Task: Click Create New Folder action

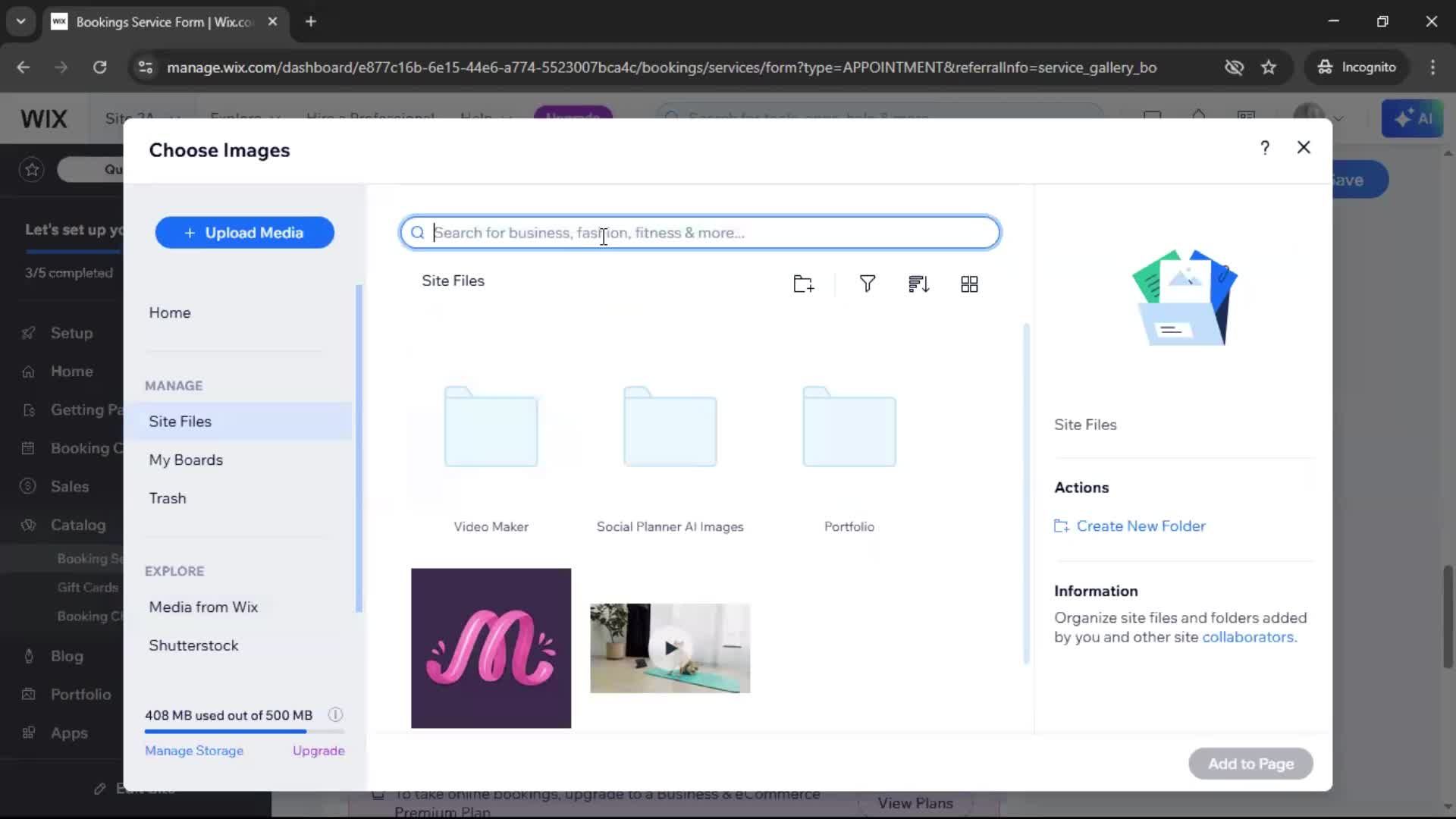Action: tap(1130, 526)
